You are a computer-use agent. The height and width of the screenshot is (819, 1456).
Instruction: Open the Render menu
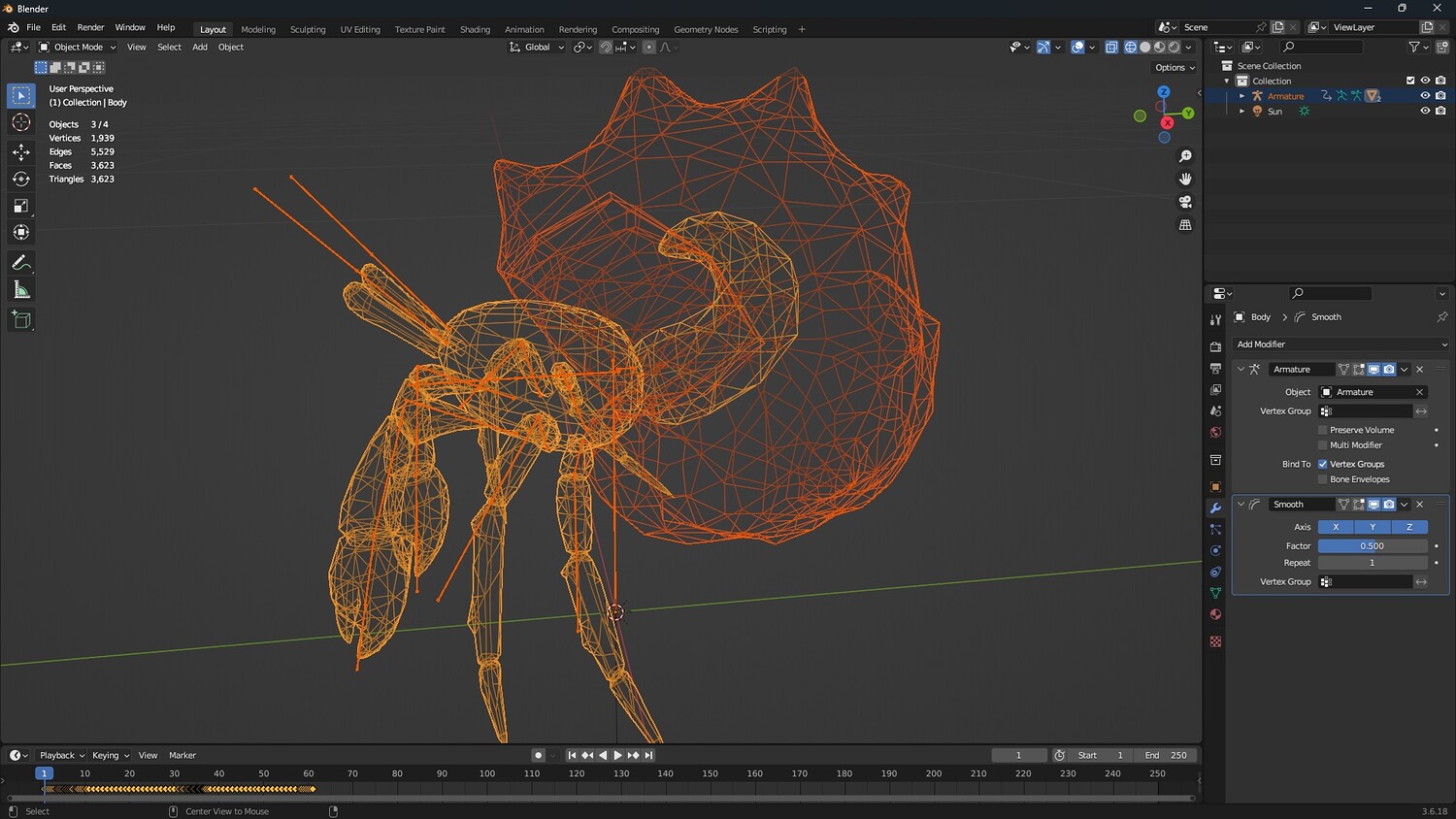[90, 27]
